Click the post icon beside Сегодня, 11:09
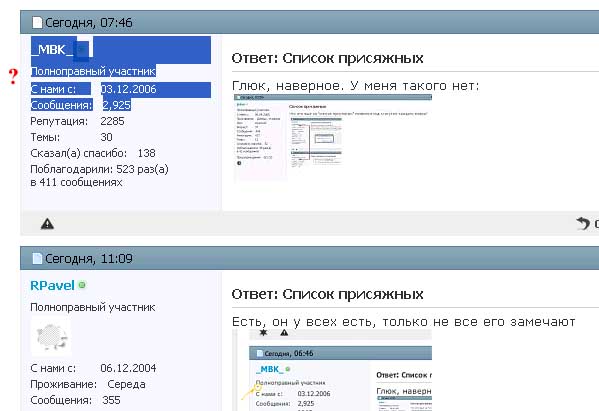 pos(37,259)
